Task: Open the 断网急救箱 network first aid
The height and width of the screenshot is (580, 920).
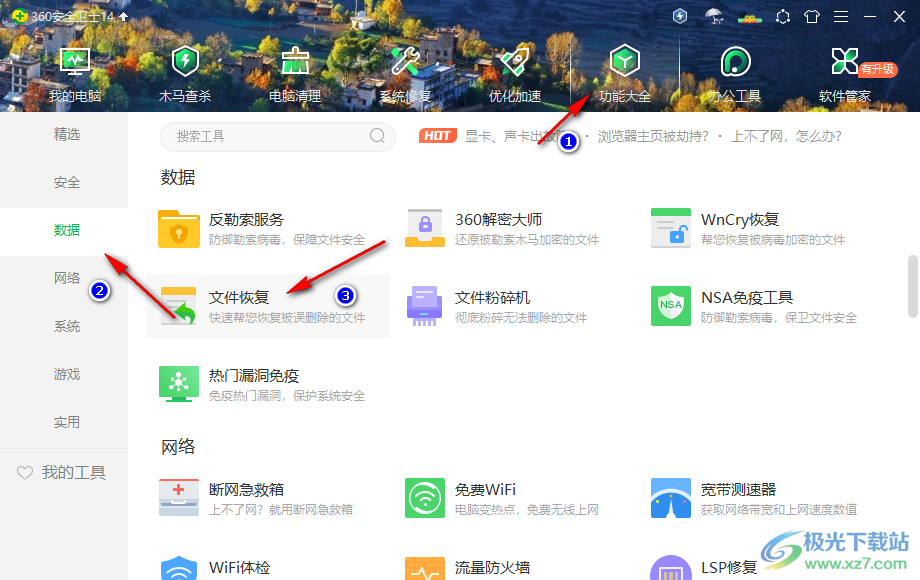Action: (x=256, y=498)
